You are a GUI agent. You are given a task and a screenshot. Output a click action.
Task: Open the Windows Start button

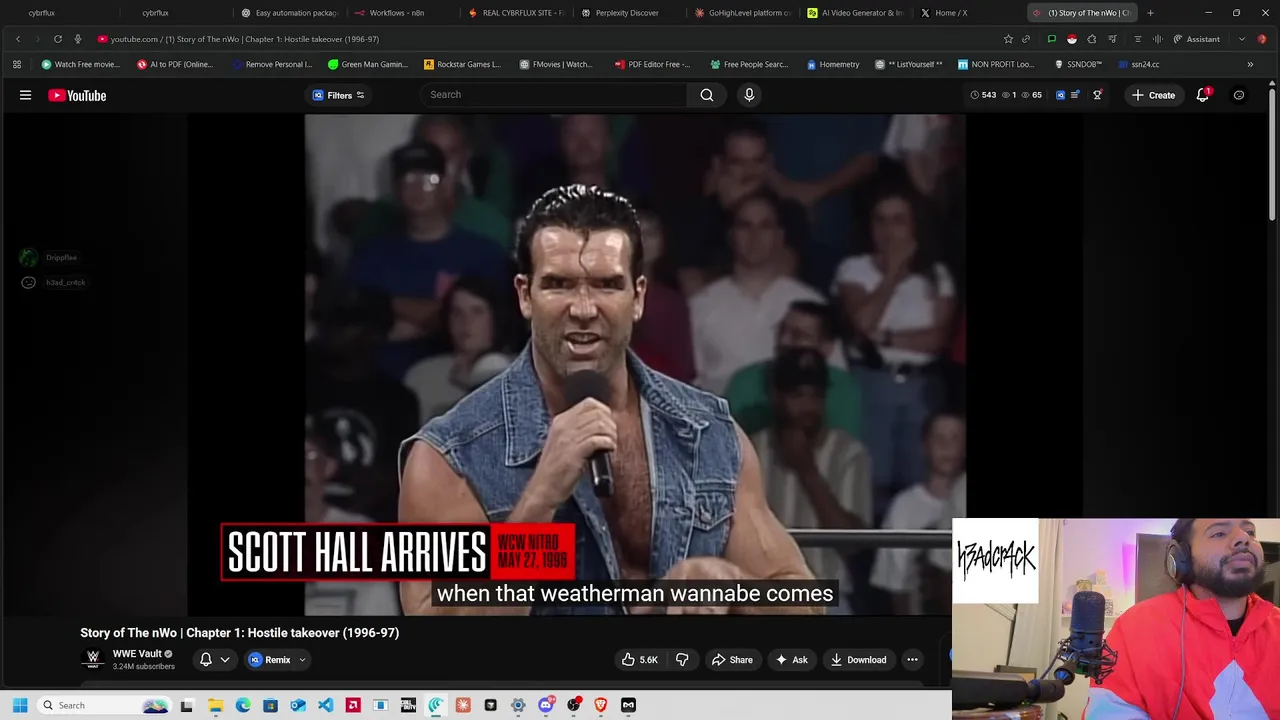click(20, 705)
